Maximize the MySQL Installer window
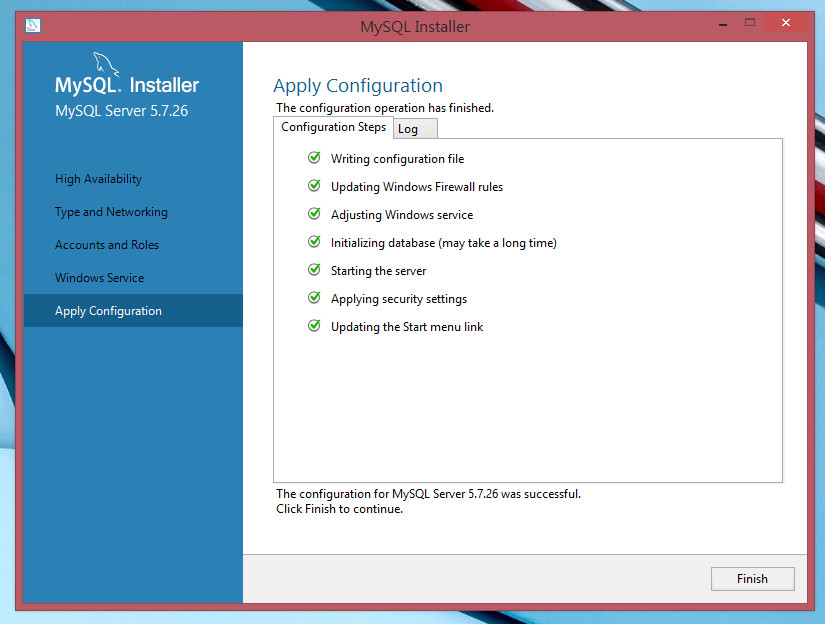This screenshot has width=825, height=624. (x=750, y=23)
